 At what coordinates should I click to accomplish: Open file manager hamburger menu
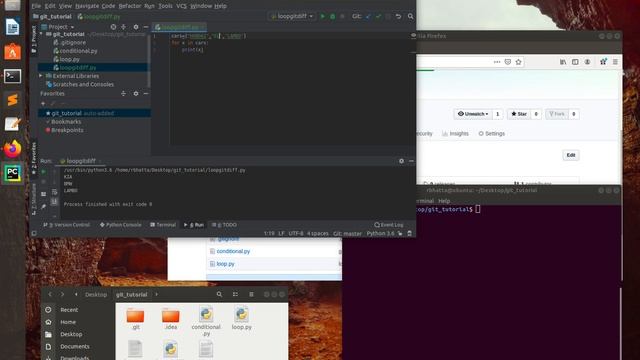pos(251,294)
